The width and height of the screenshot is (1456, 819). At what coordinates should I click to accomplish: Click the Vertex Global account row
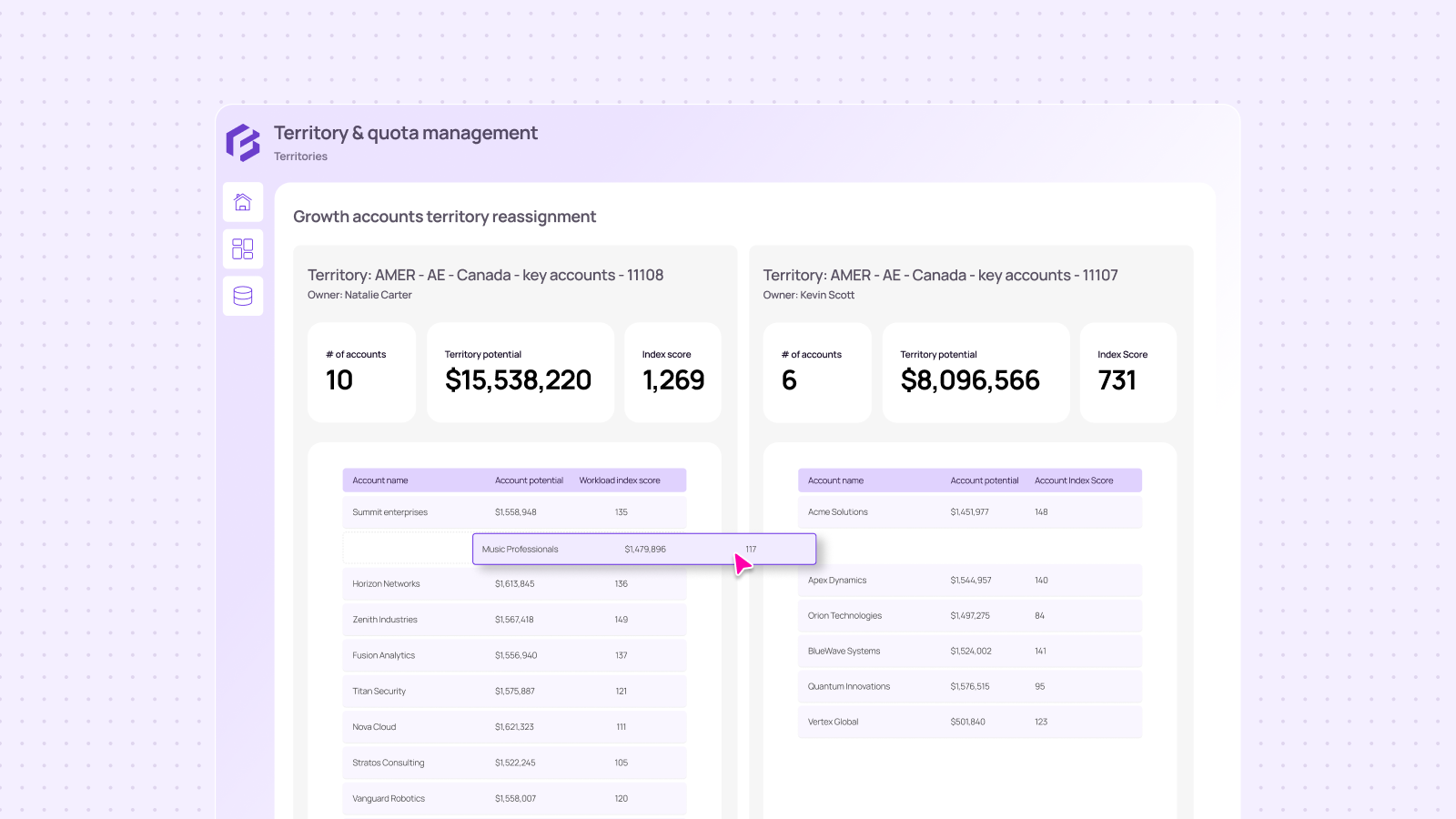click(x=969, y=723)
